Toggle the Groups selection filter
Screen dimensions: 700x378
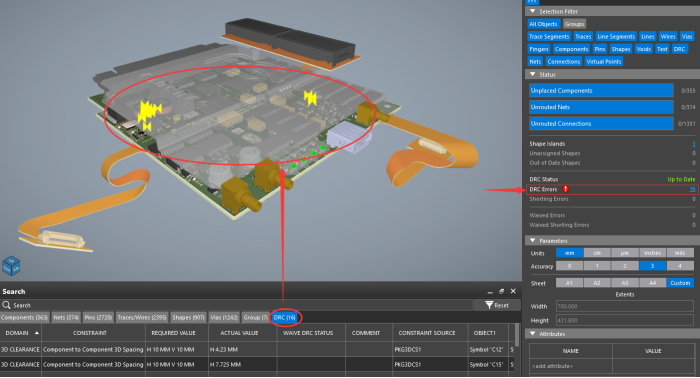574,24
